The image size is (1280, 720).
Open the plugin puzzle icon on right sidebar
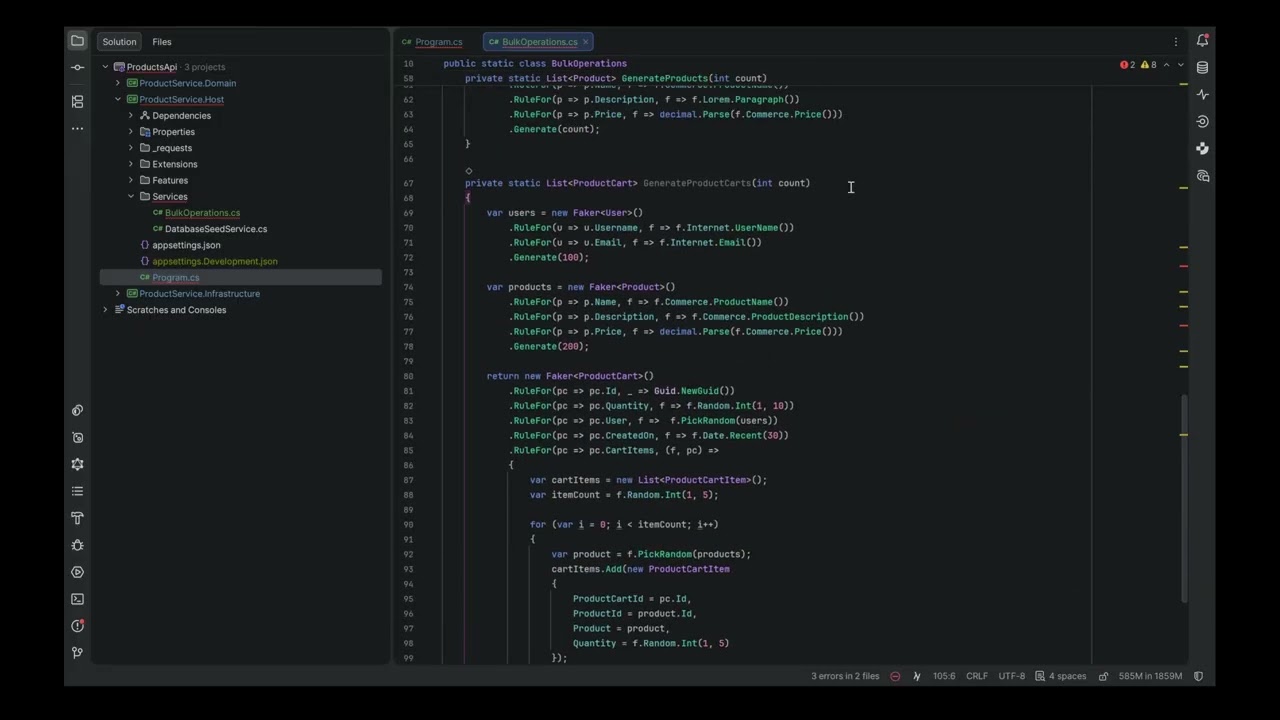point(1202,149)
